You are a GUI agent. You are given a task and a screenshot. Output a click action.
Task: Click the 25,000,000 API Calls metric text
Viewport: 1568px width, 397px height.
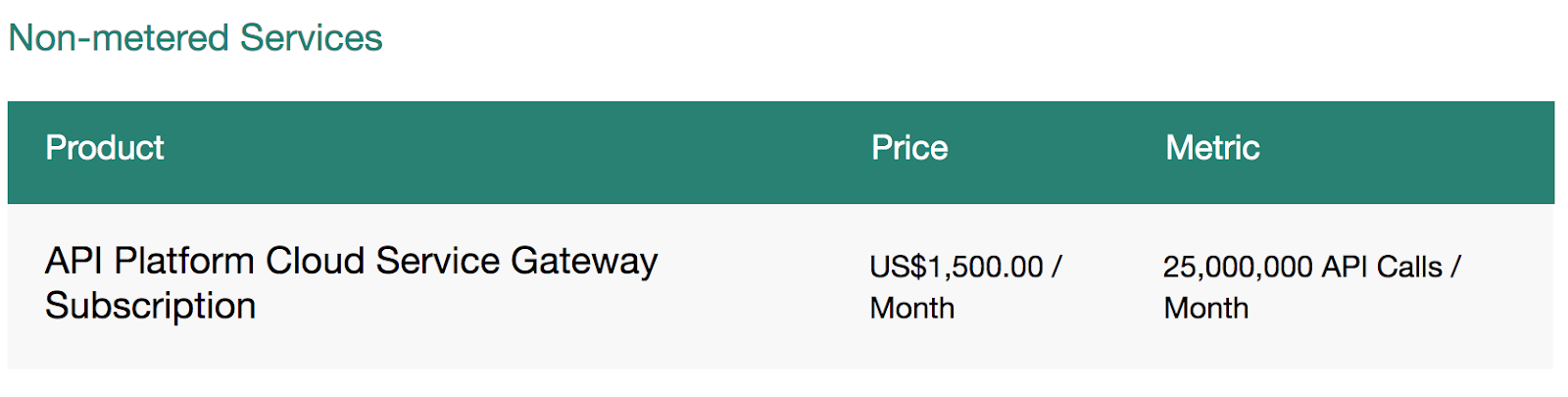[1302, 267]
